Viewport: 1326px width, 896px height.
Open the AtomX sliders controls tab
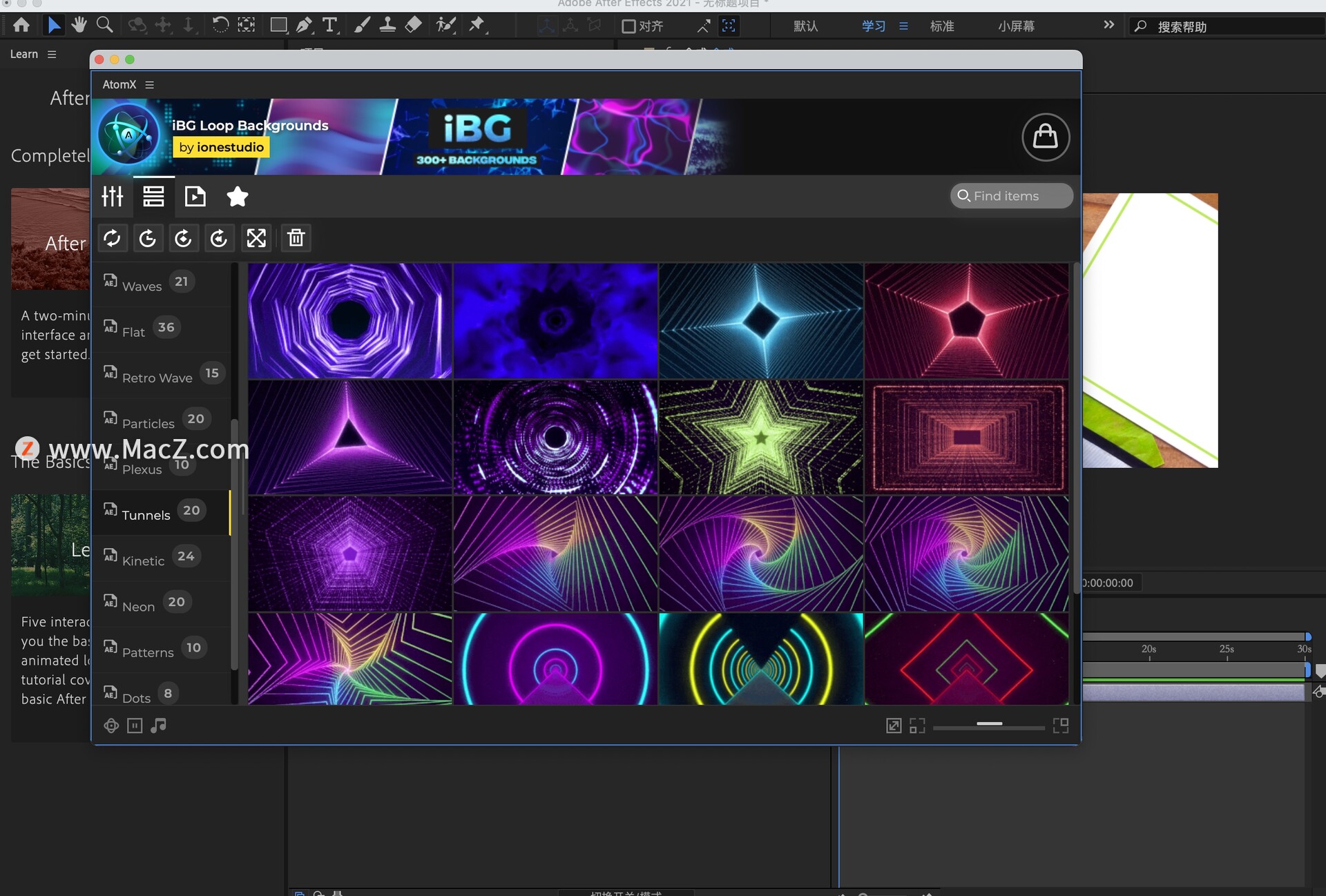click(113, 197)
